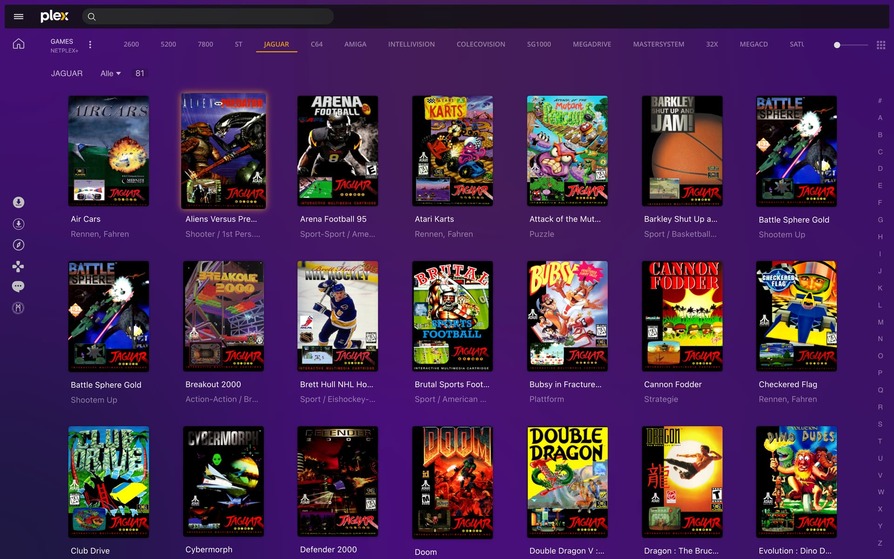The width and height of the screenshot is (894, 559).
Task: Click the 'Plattform' genre label
Action: click(x=546, y=399)
